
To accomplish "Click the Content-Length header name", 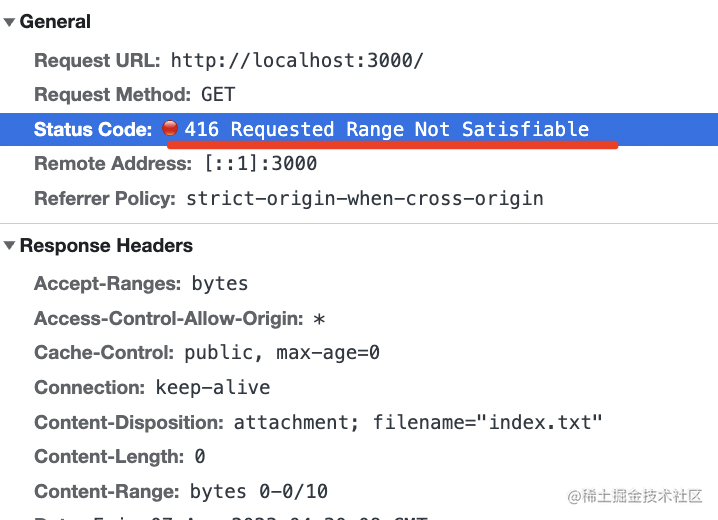I will 109,457.
